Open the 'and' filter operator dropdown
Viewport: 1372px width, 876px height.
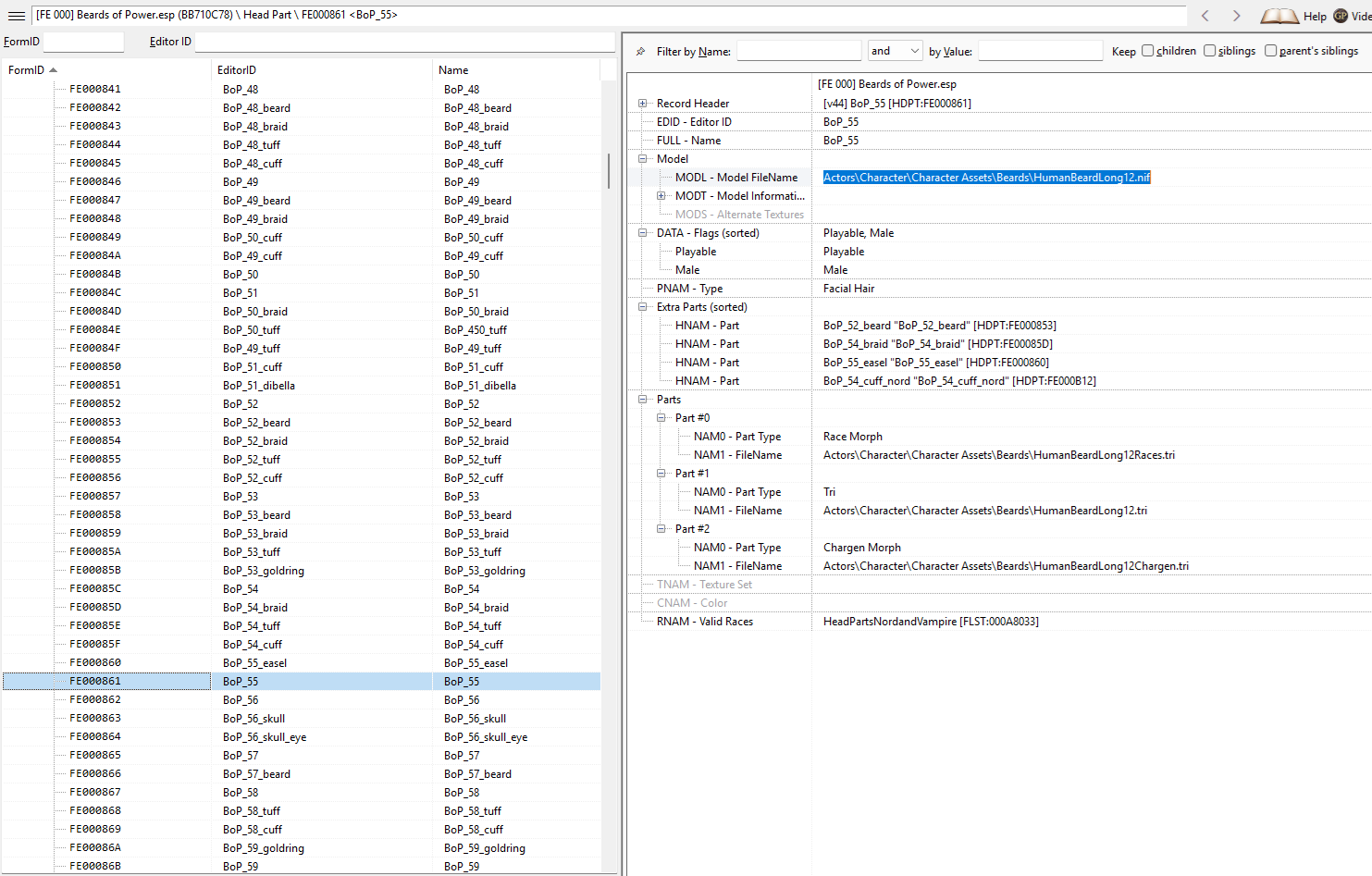click(896, 51)
